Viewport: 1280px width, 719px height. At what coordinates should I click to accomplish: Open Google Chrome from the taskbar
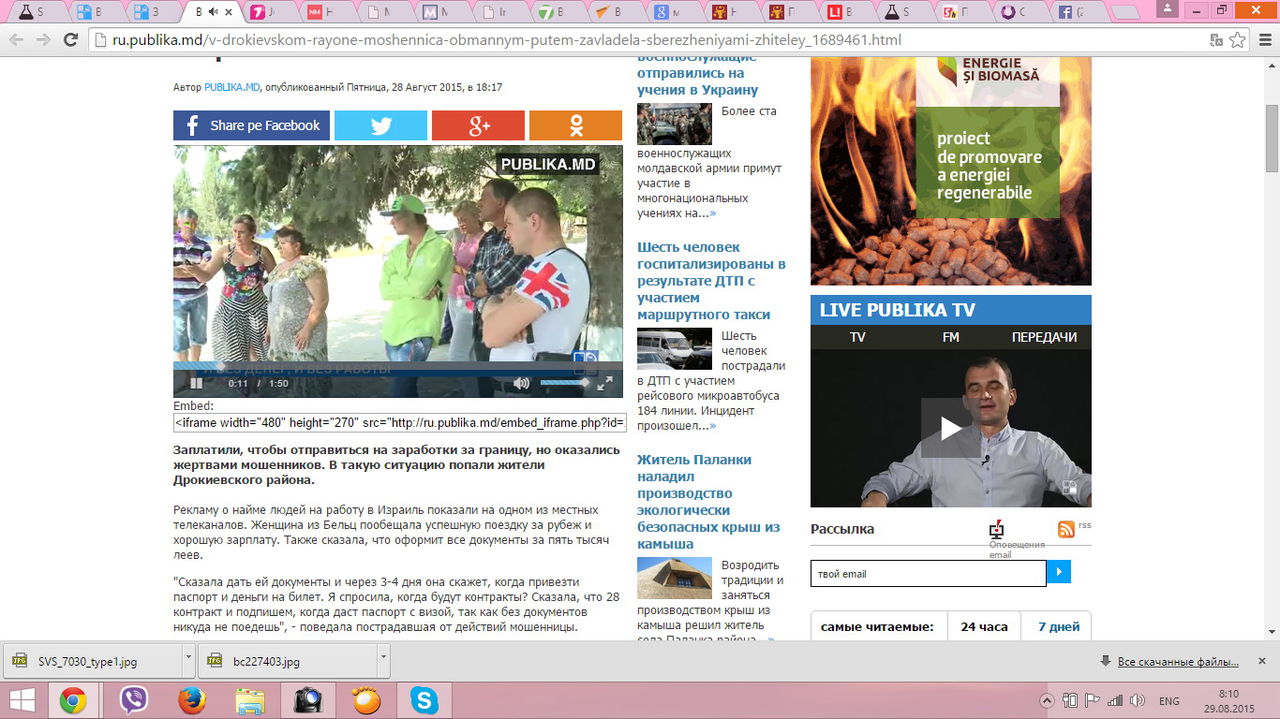click(72, 701)
